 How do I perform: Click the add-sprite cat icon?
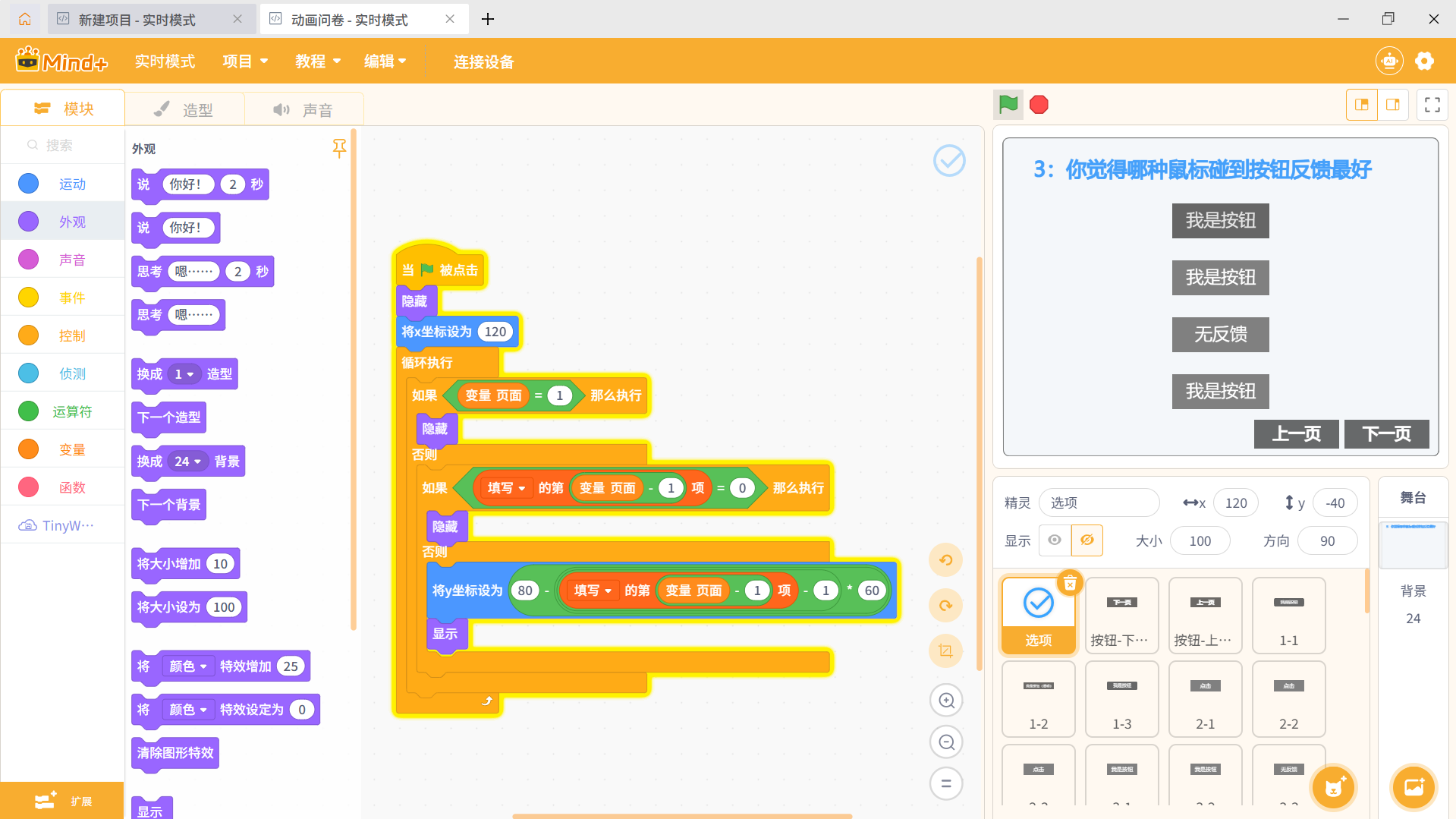1333,787
